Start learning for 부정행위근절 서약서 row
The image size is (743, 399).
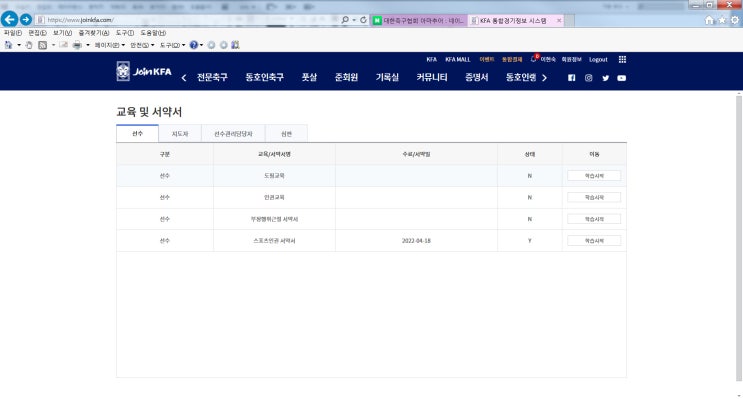click(x=594, y=219)
